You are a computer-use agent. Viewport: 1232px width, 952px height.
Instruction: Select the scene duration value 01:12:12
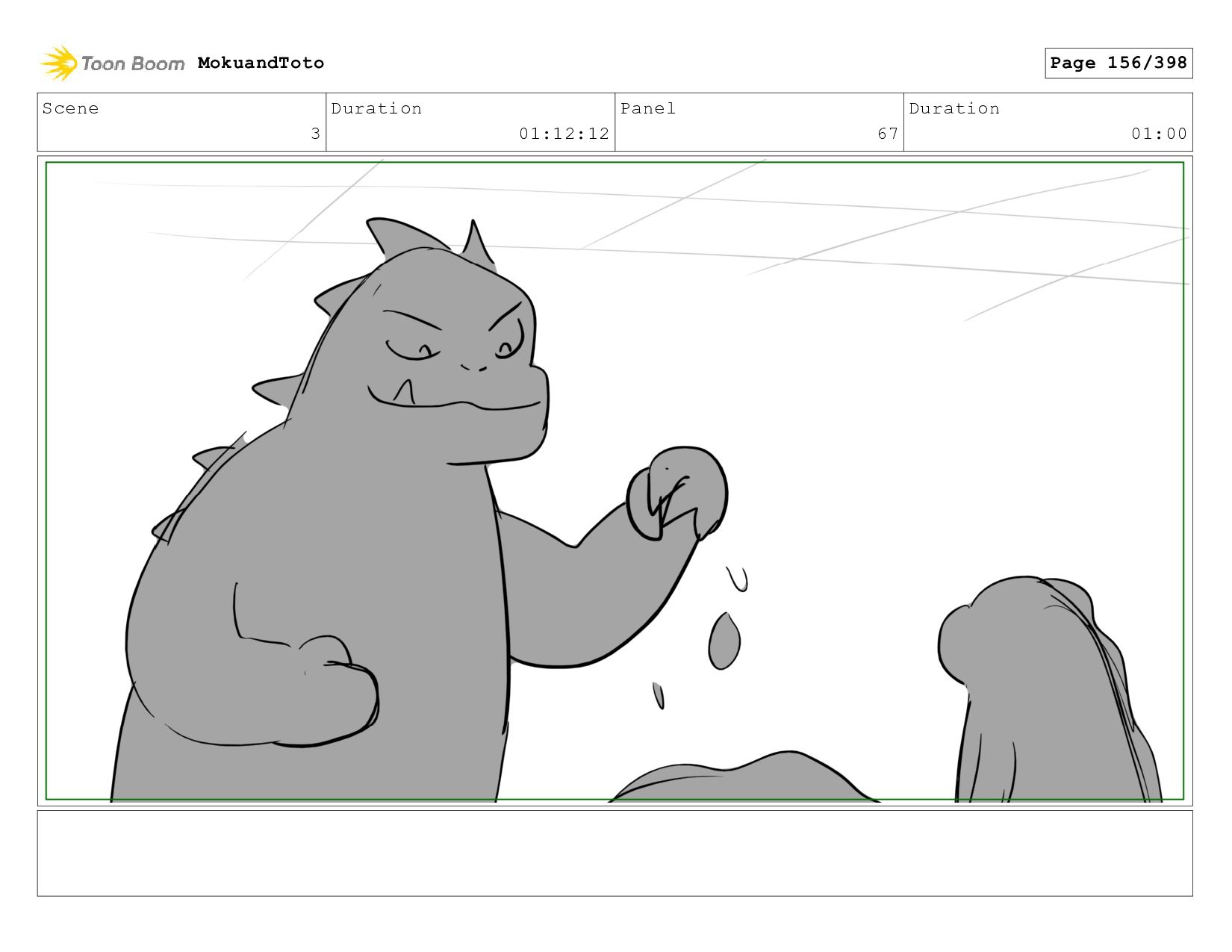tap(564, 134)
